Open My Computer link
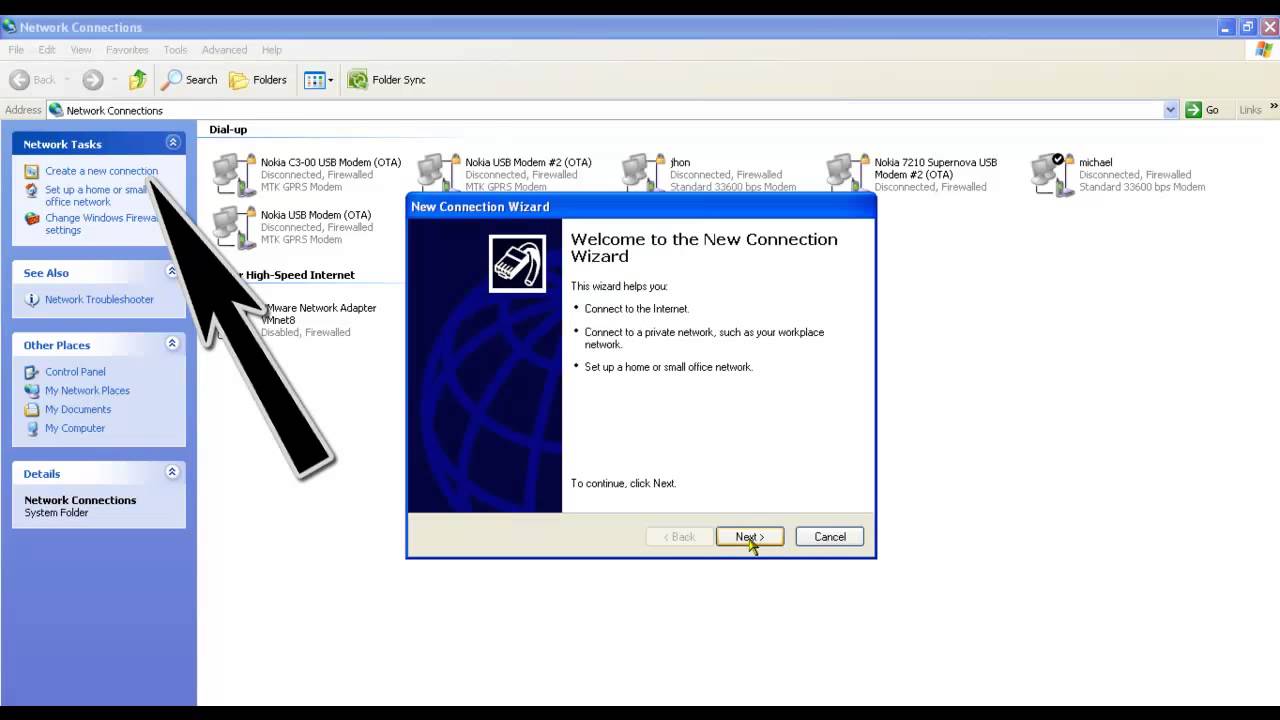The height and width of the screenshot is (720, 1280). pyautogui.click(x=75, y=429)
